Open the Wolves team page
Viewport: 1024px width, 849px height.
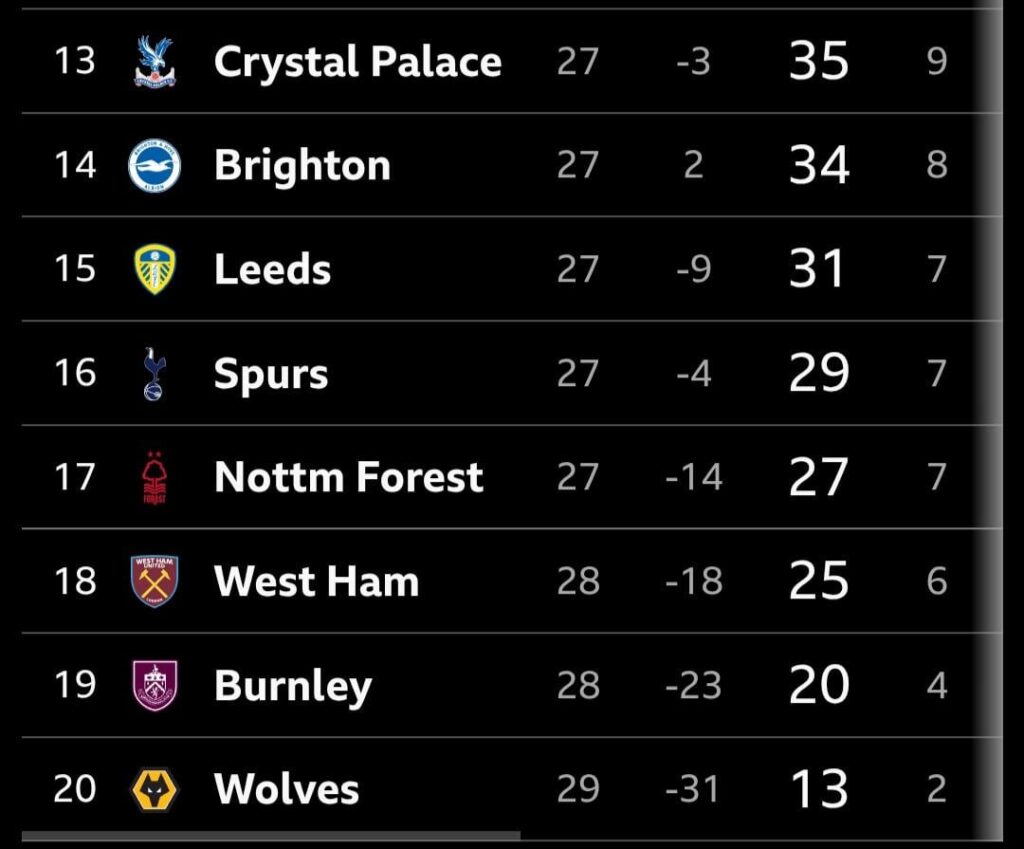[x=285, y=789]
